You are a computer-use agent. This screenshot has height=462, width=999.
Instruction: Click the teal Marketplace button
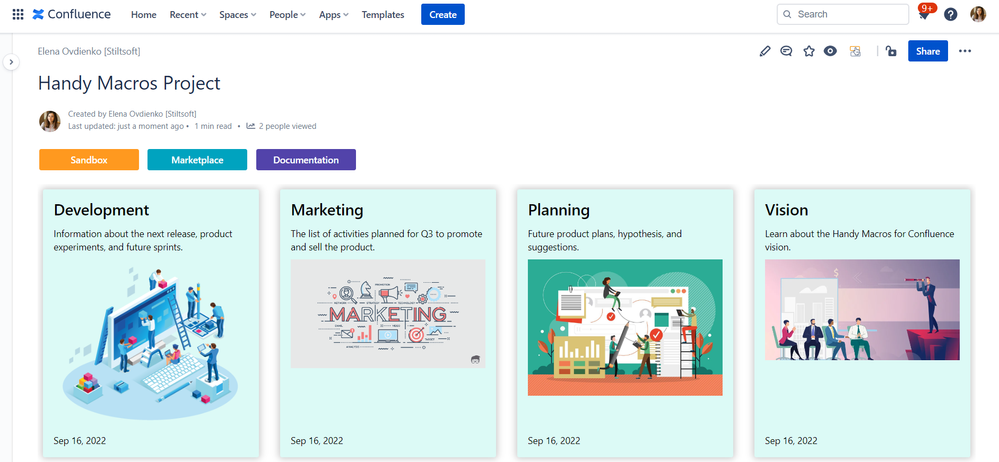pos(198,160)
